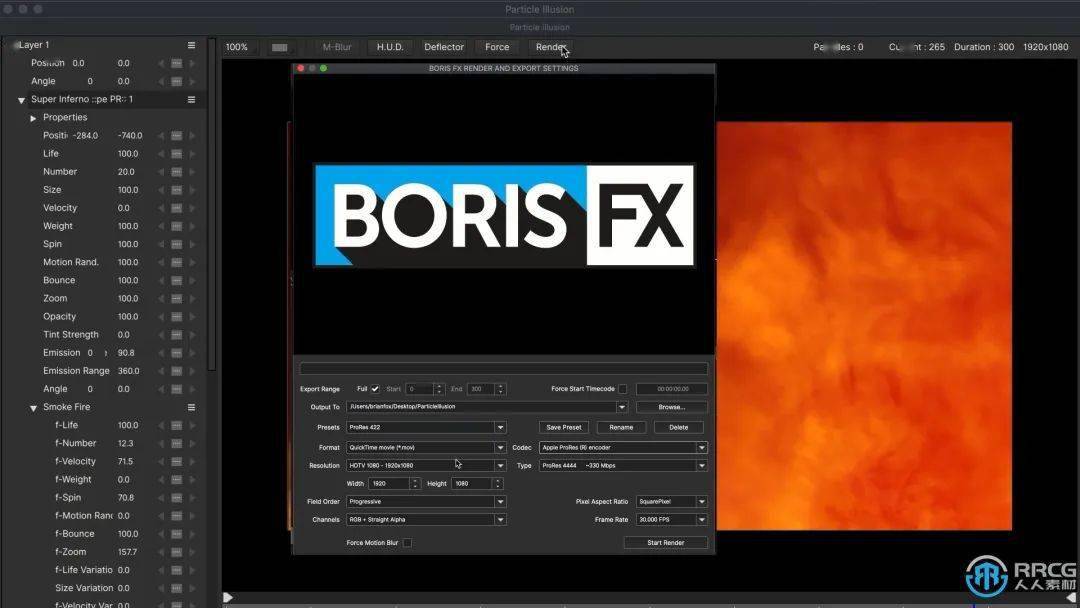This screenshot has height=608, width=1080.
Task: Click the keyframe icon beside Opacity parameter
Action: click(x=176, y=316)
